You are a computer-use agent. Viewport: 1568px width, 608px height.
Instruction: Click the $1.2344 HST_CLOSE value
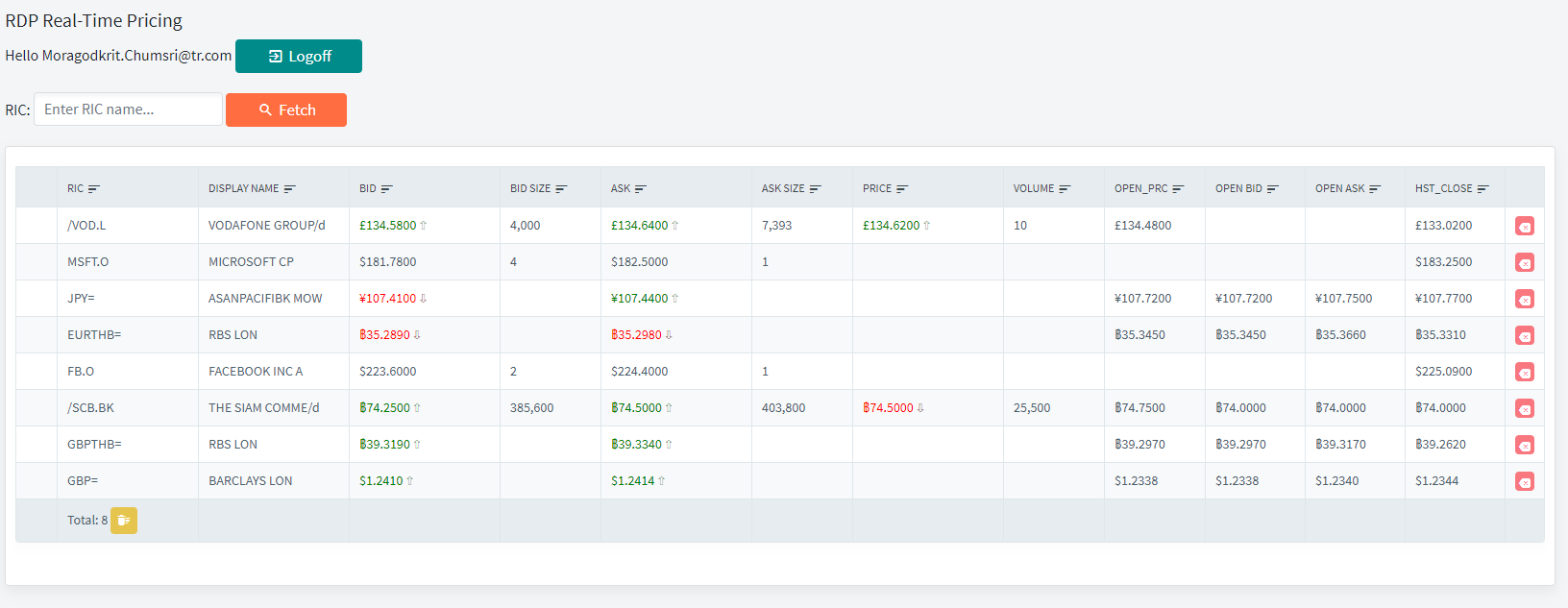click(1437, 481)
